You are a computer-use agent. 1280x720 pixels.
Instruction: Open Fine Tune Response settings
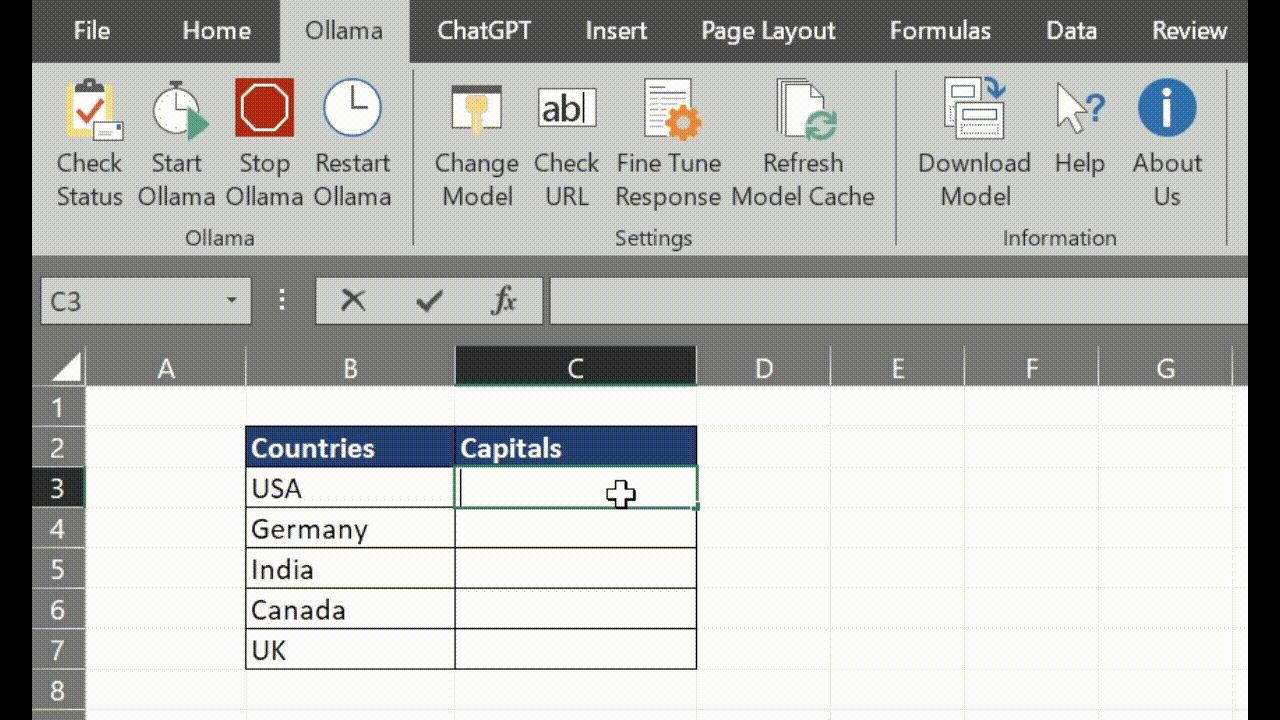668,110
